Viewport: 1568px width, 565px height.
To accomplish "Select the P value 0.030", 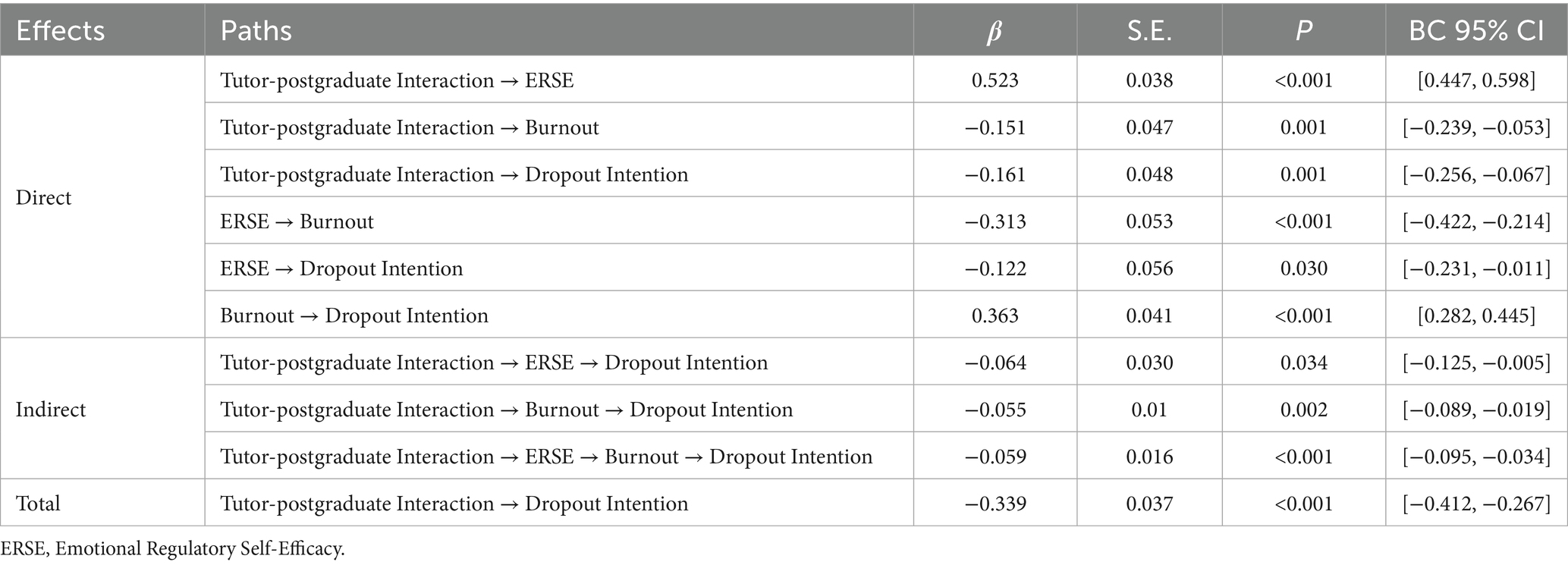I will [1303, 268].
